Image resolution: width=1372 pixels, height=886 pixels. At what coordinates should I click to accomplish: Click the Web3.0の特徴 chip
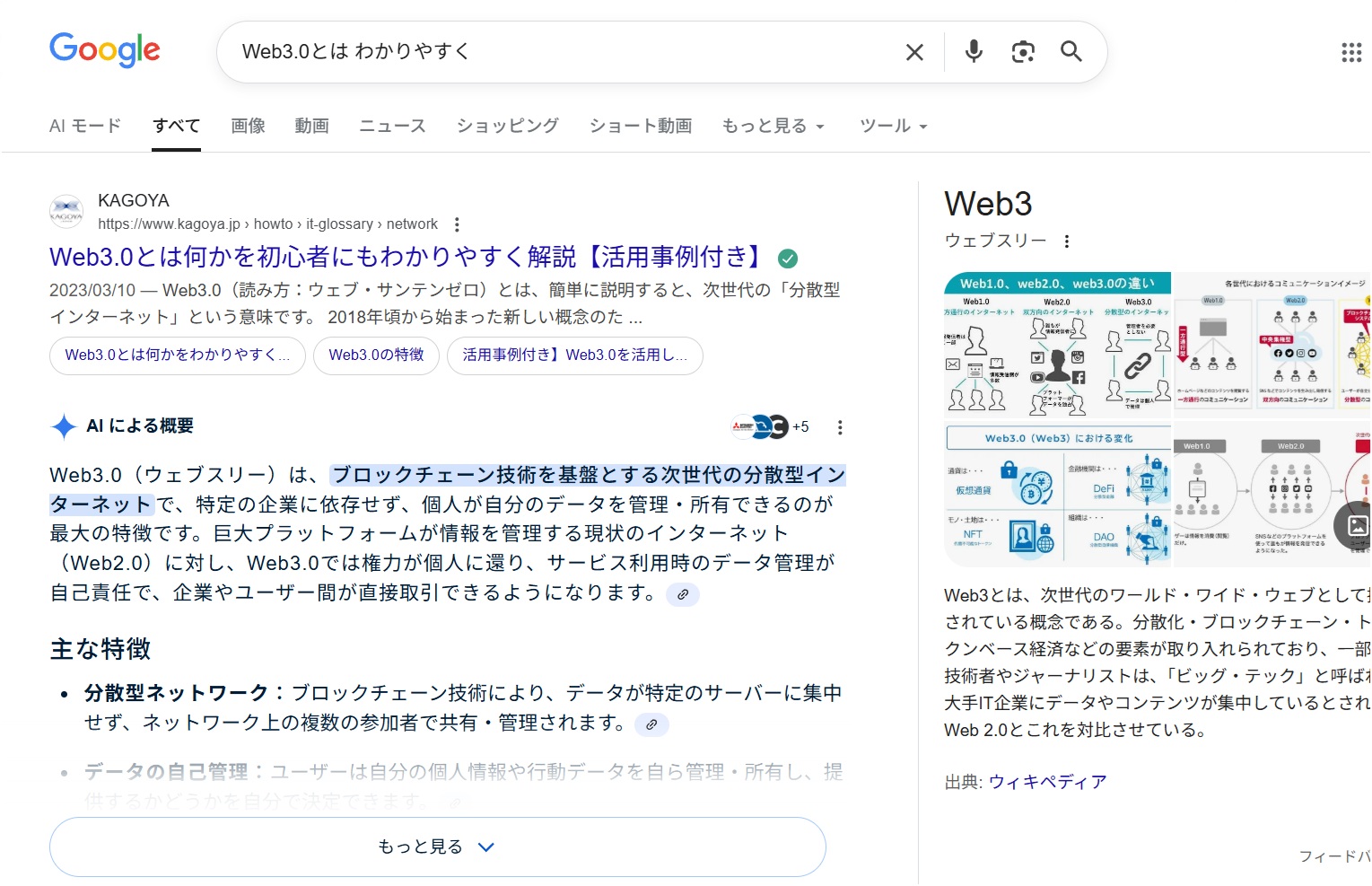376,355
